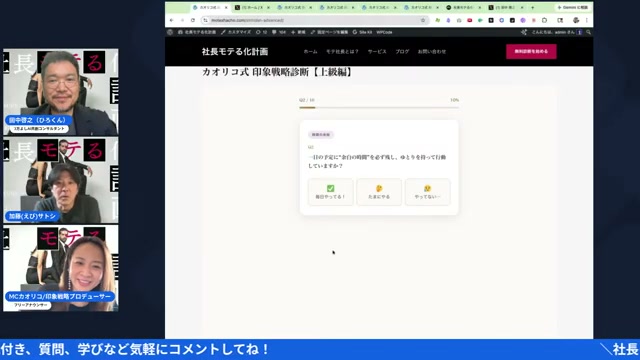
Task: Switch to the (1) 田中 X tab
Action: click(506, 7)
